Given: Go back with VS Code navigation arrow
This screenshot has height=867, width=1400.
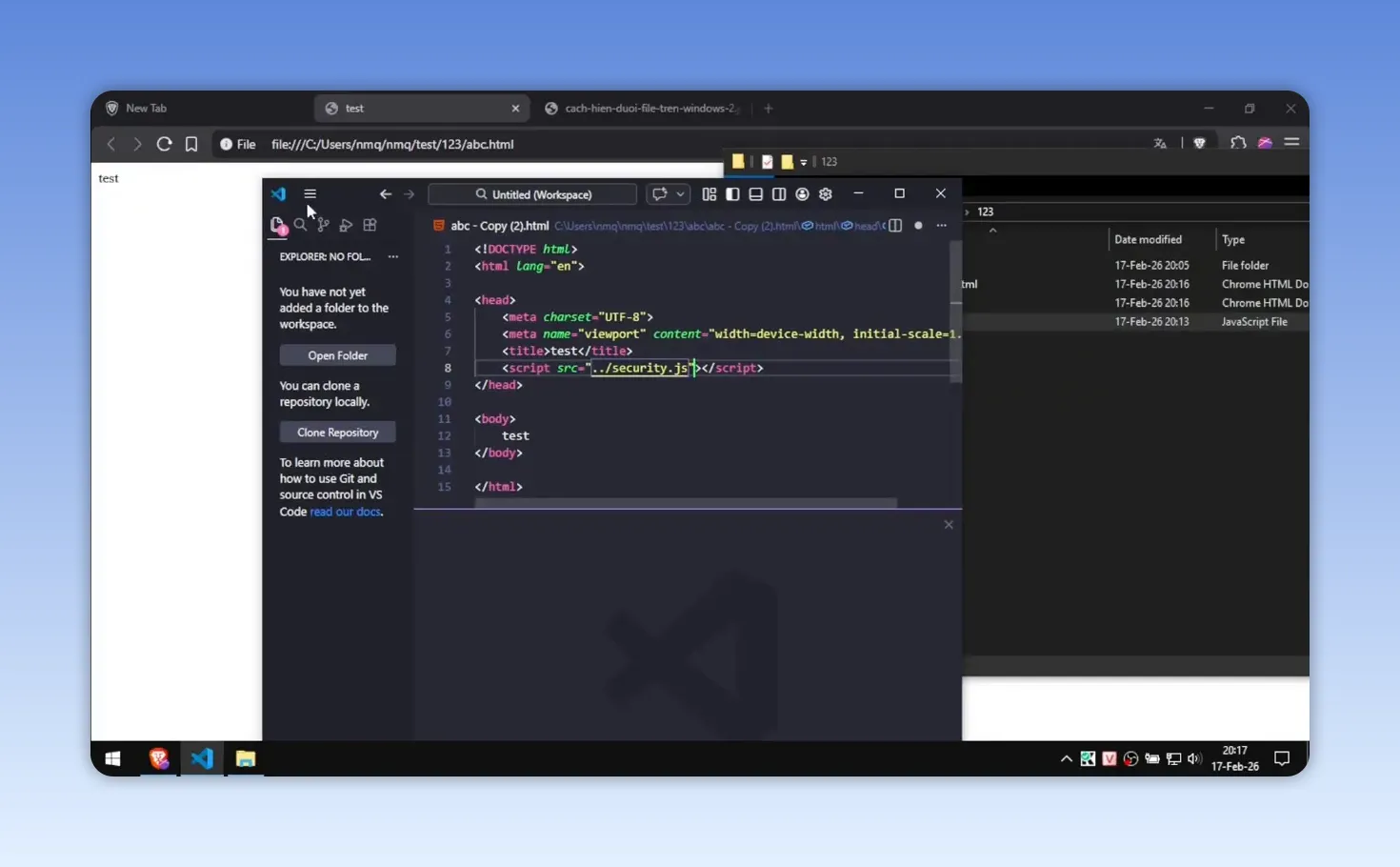Looking at the screenshot, I should pyautogui.click(x=386, y=194).
